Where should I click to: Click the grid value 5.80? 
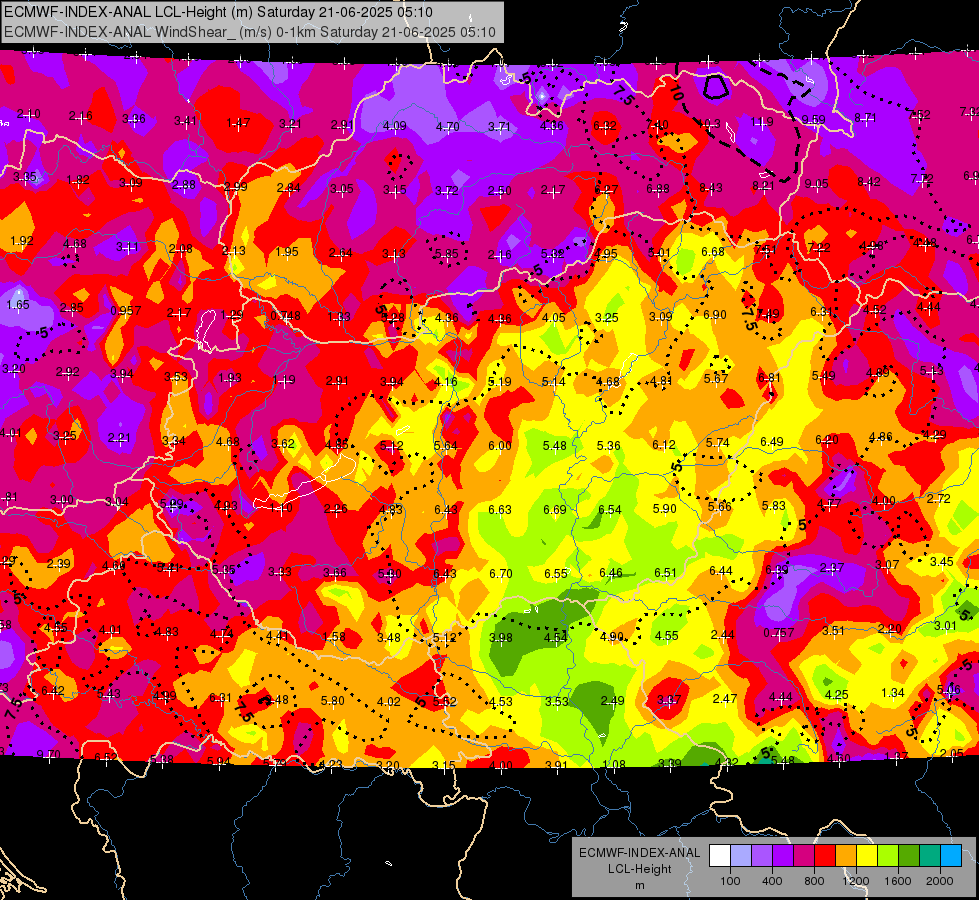pos(333,701)
